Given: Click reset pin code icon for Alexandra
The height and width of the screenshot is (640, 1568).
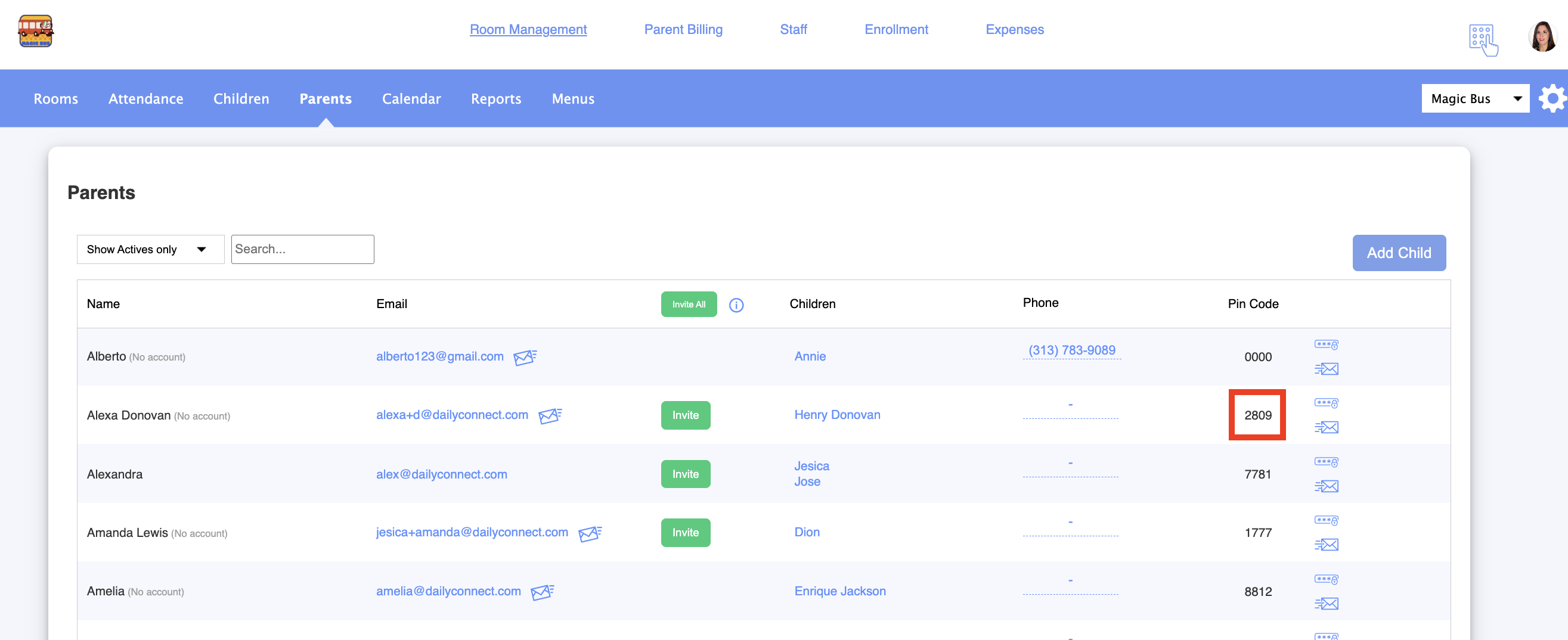Looking at the screenshot, I should click(x=1326, y=462).
